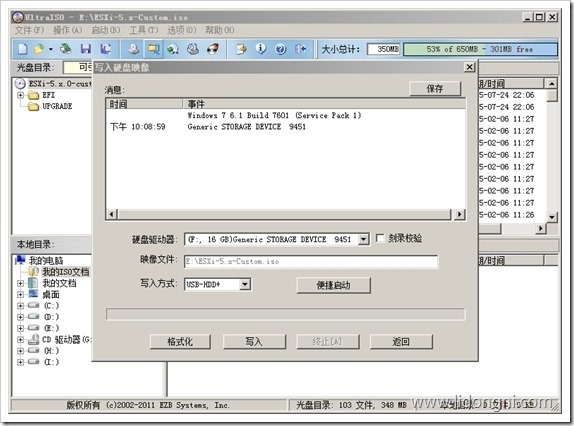This screenshot has width=574, height=426.
Task: Open the 工具(T) menu
Action: [144, 30]
